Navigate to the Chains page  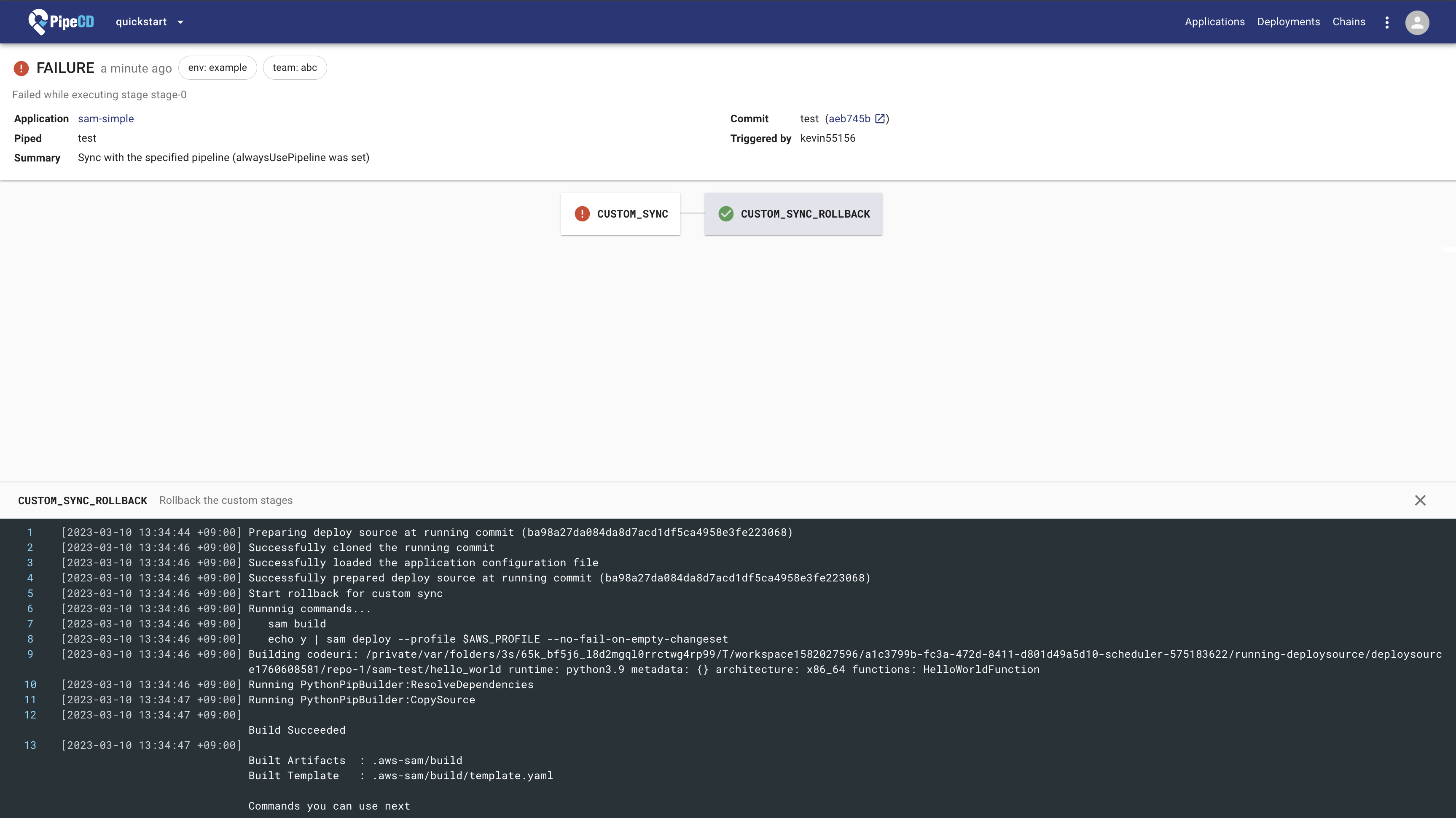click(x=1349, y=22)
